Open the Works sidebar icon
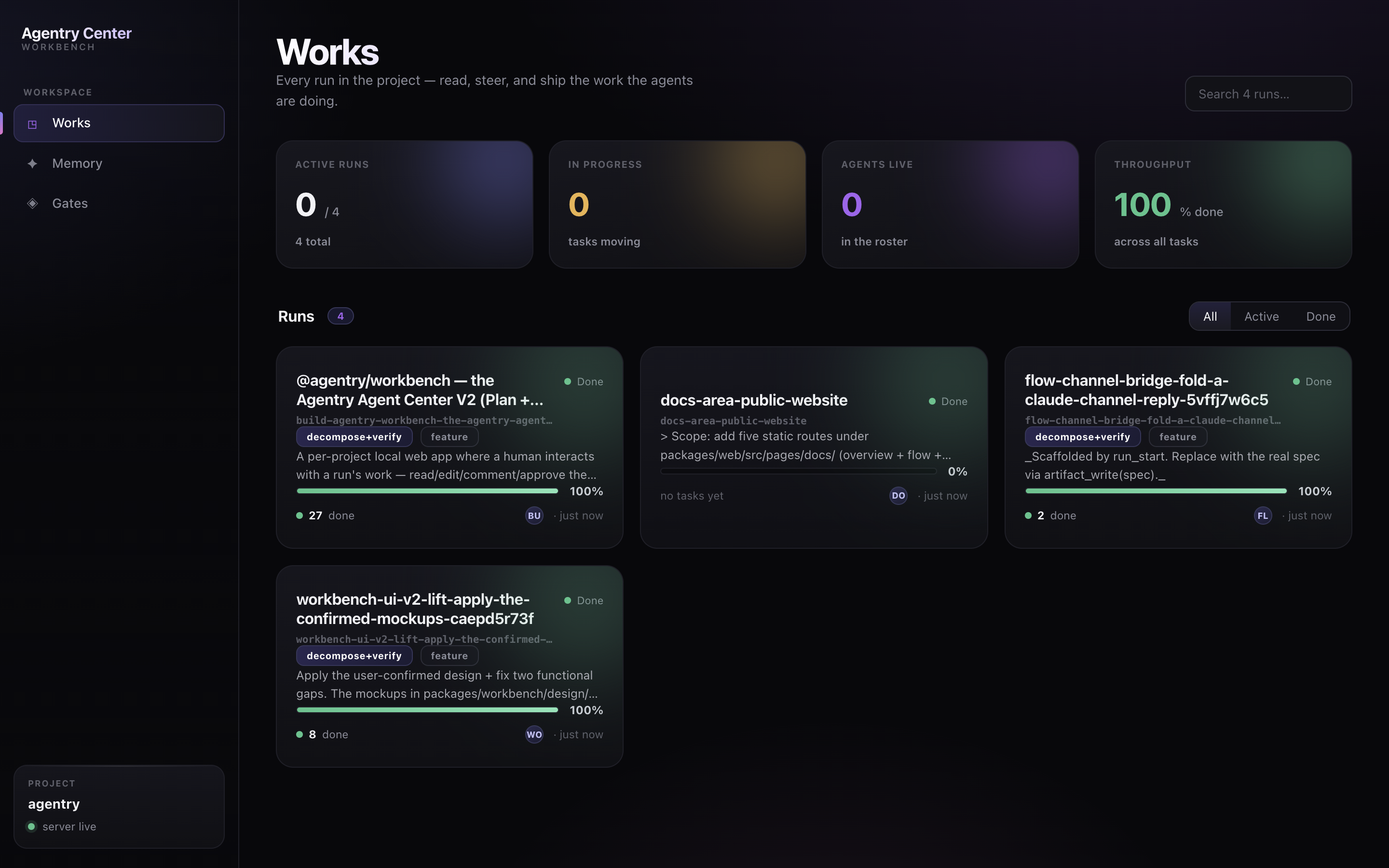The image size is (1389, 868). [33, 123]
